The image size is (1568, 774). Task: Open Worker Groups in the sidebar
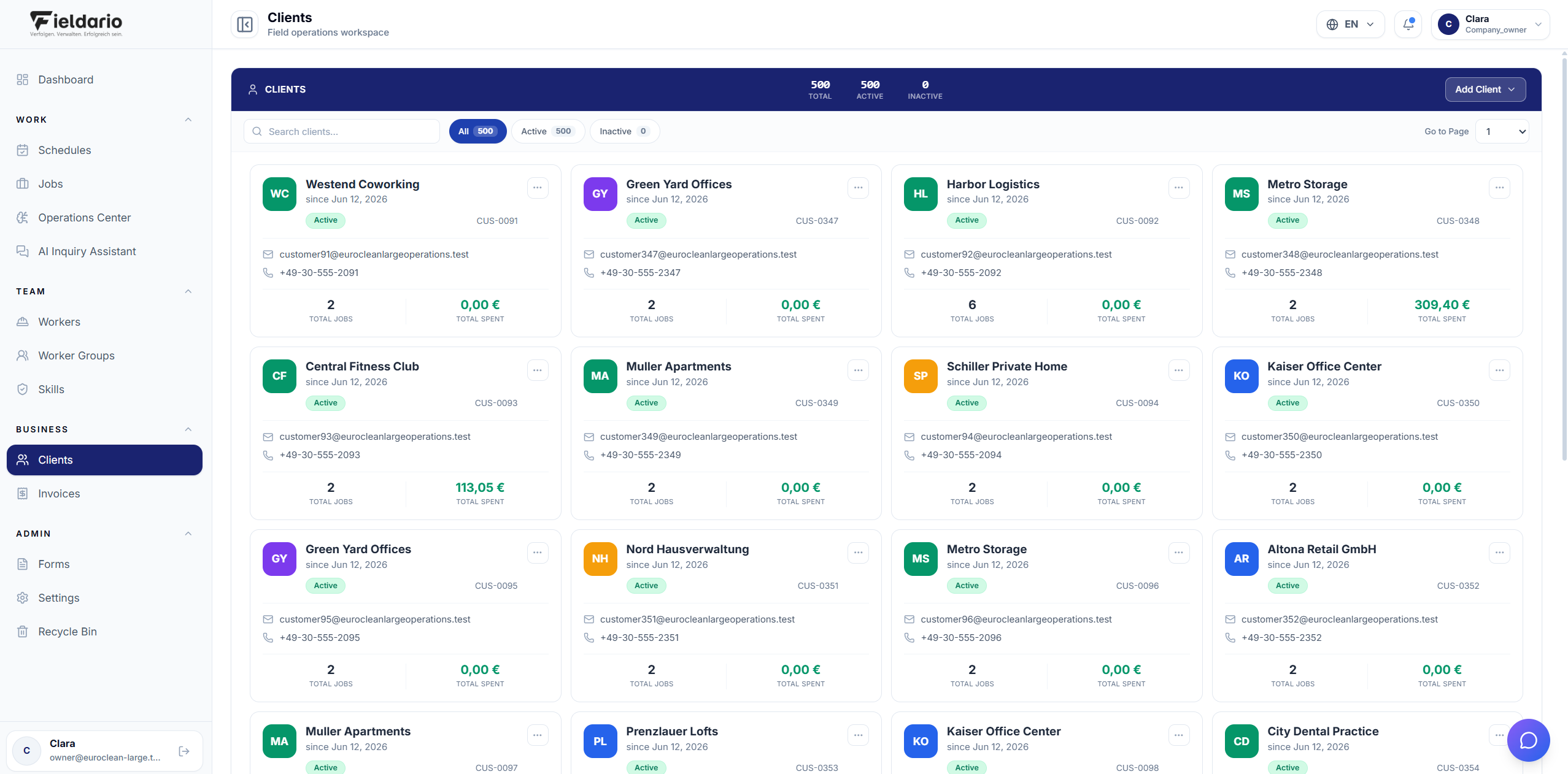(x=104, y=356)
